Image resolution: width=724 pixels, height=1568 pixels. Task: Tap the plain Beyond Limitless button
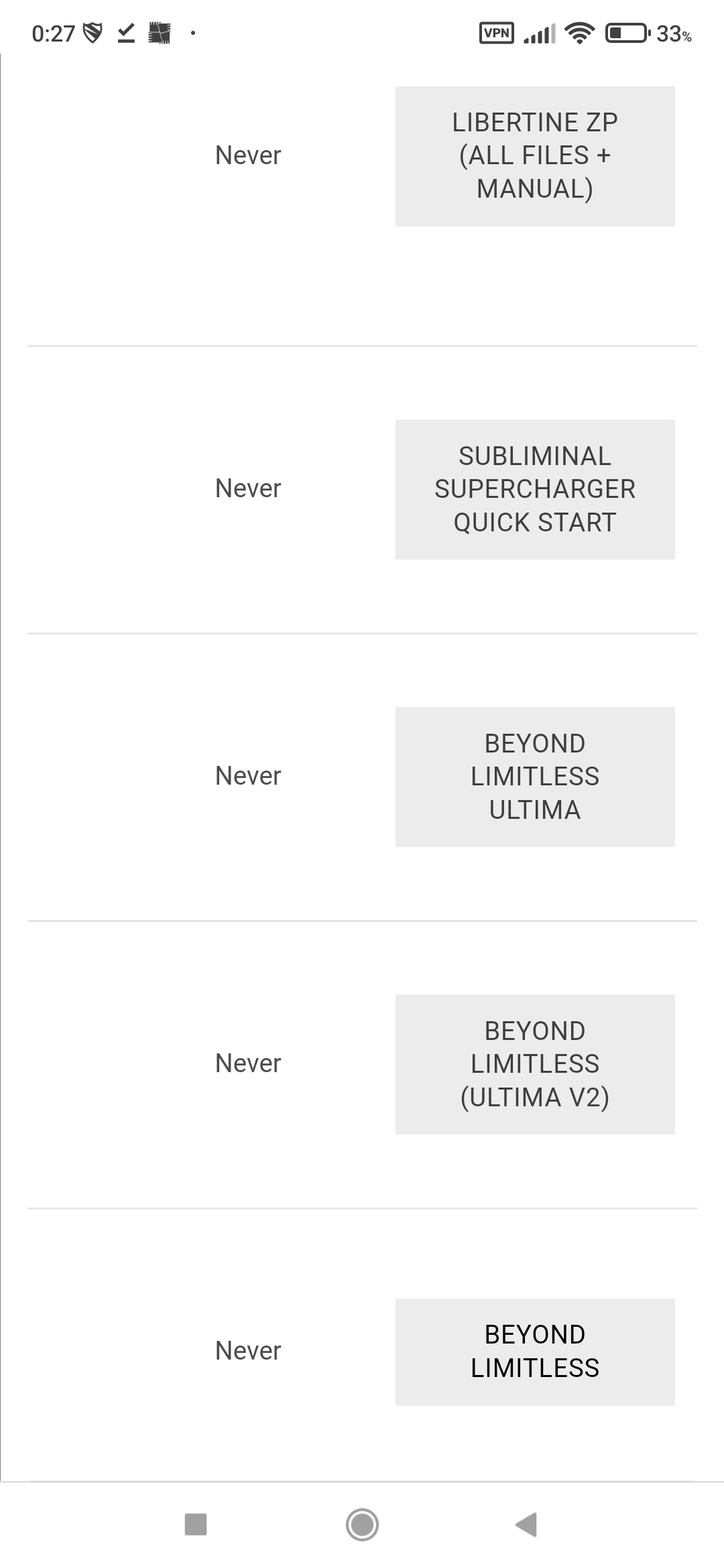535,1352
